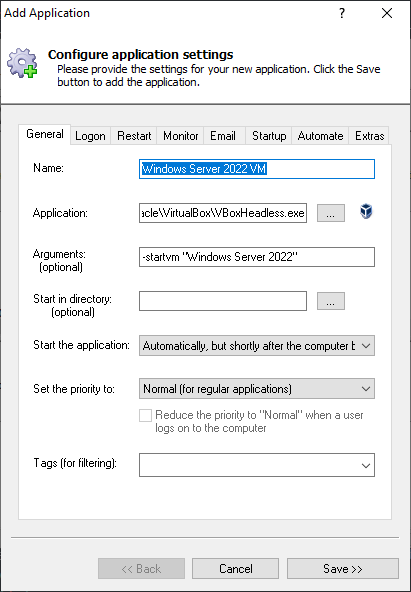This screenshot has width=411, height=592.
Task: Expand the Tags for filtering combo box
Action: (257, 465)
